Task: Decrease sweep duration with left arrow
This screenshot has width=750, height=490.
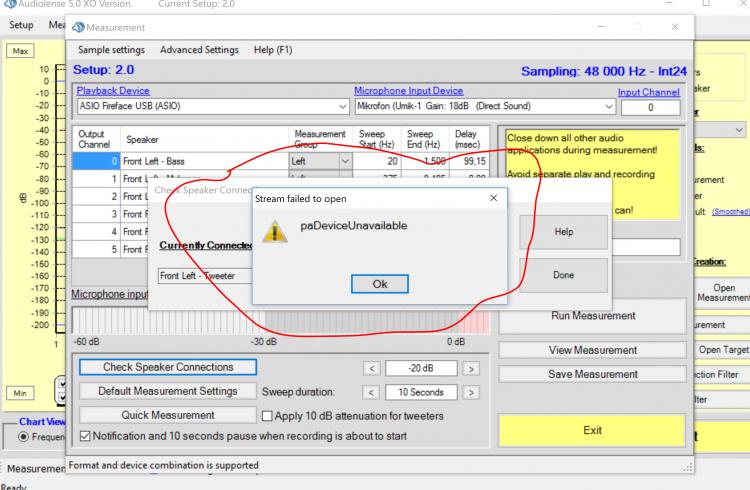Action: tap(372, 392)
